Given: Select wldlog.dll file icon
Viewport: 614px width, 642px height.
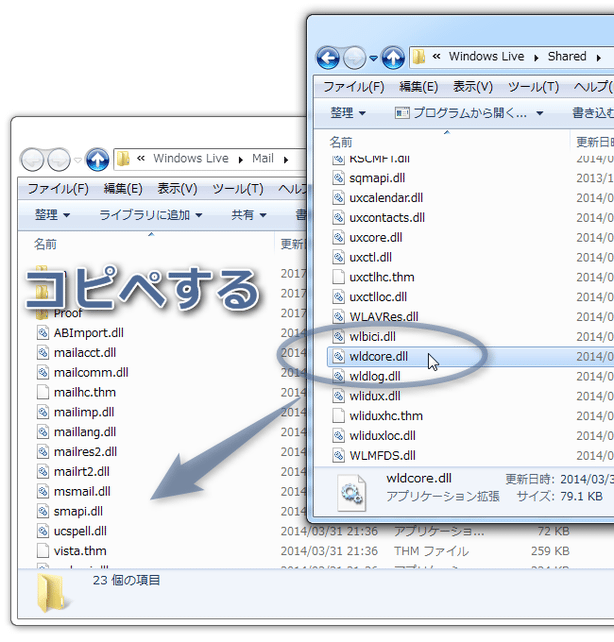Looking at the screenshot, I should pyautogui.click(x=338, y=376).
